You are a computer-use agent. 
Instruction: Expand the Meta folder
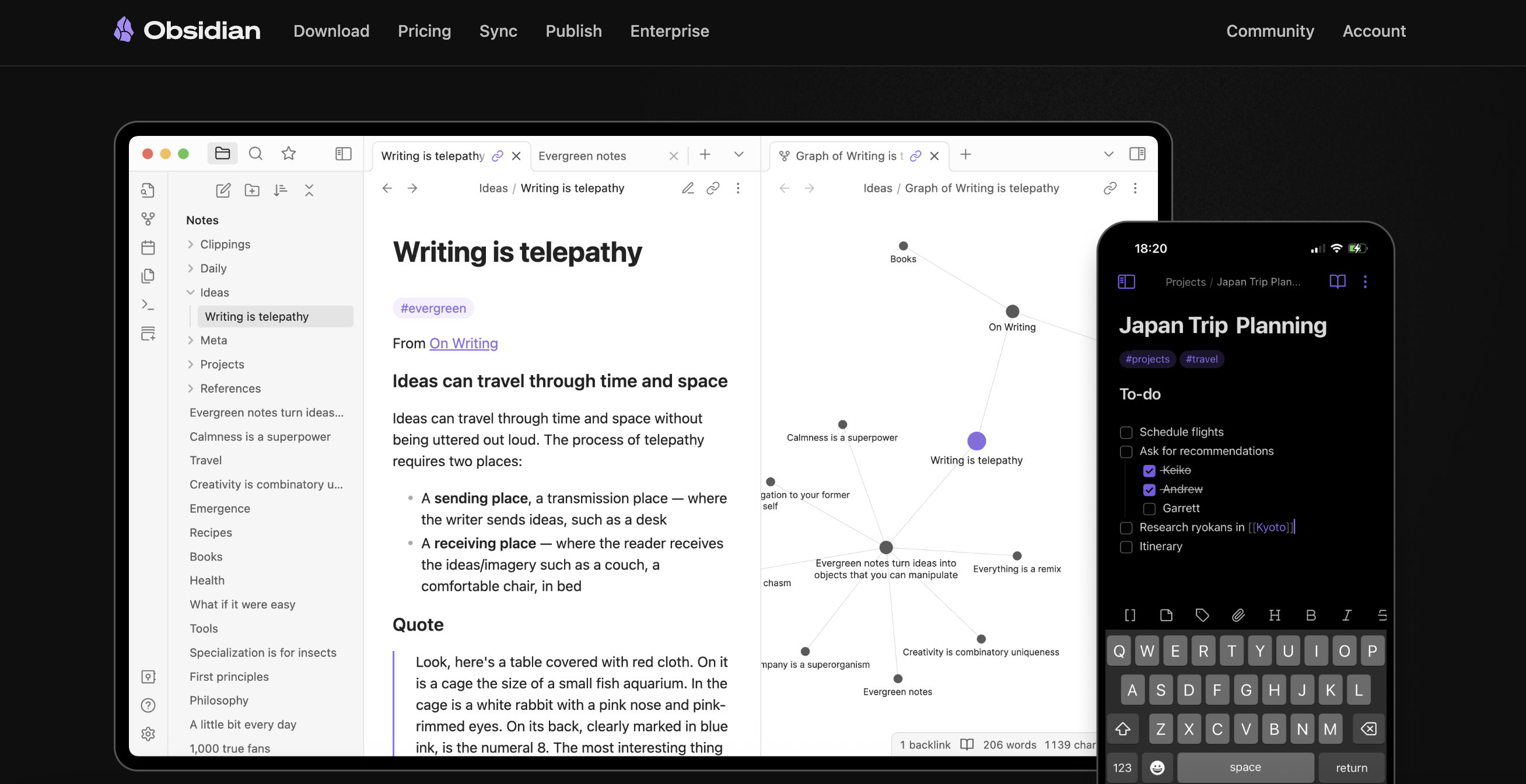(x=190, y=340)
